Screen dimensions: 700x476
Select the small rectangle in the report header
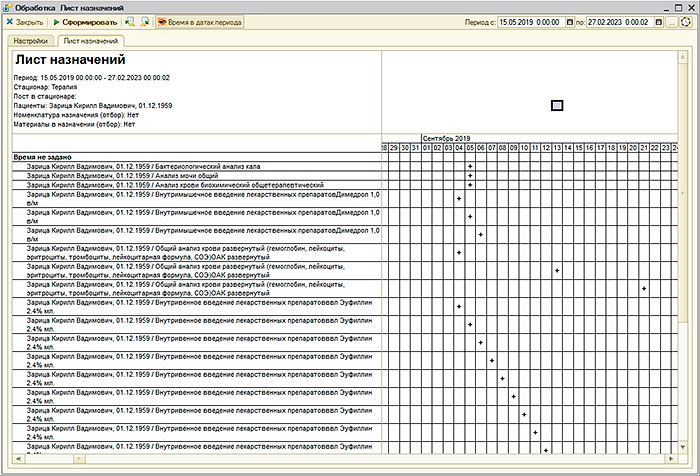pyautogui.click(x=557, y=105)
